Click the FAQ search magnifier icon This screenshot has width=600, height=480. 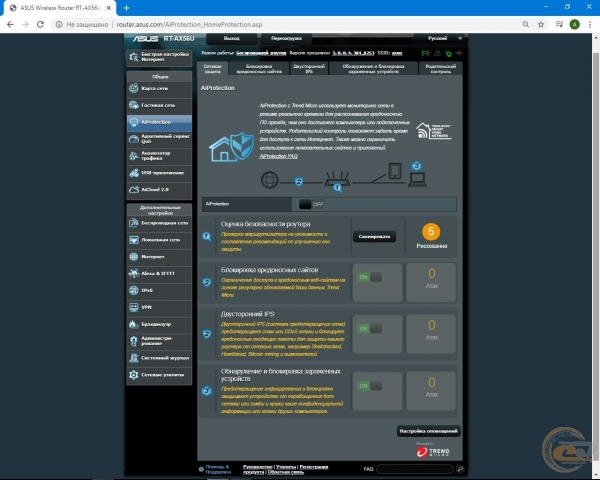click(x=460, y=469)
